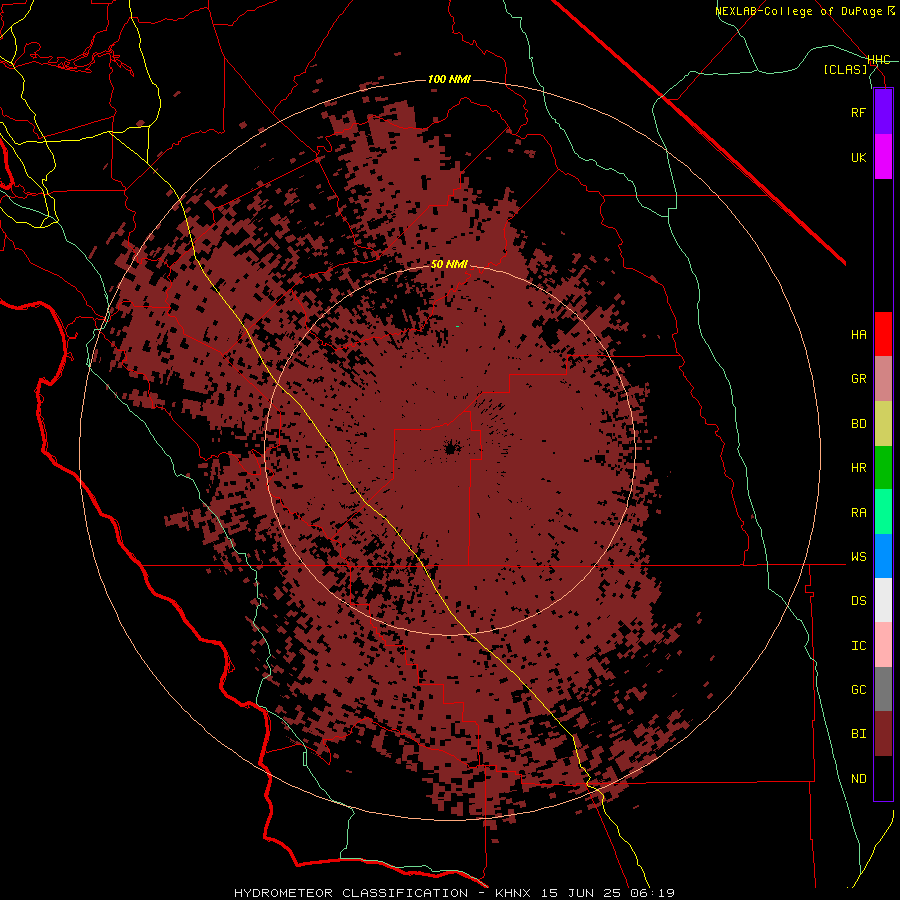This screenshot has width=900, height=900.
Task: Click the radar site center point
Action: tap(450, 448)
